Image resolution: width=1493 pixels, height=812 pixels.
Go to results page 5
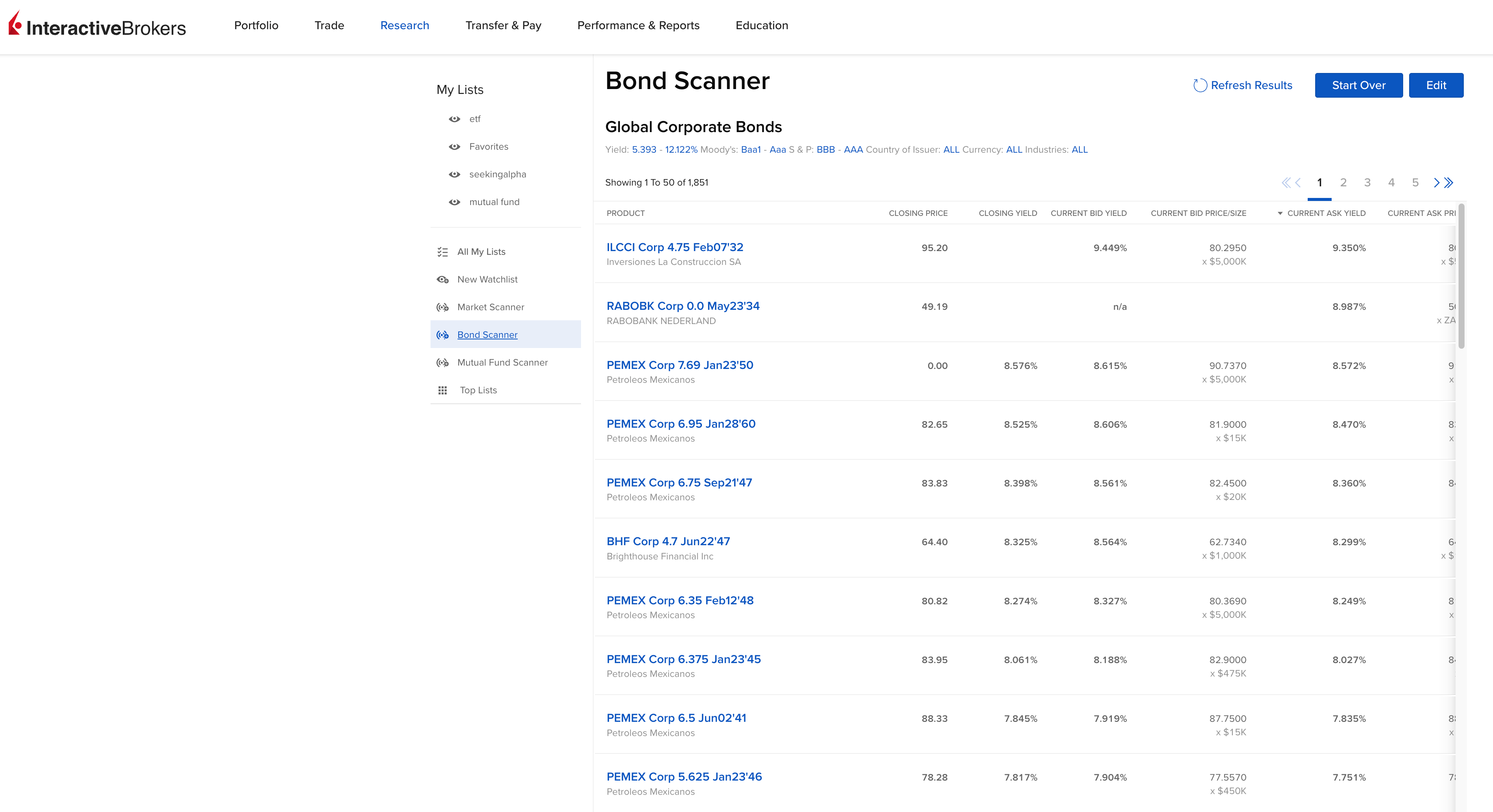tap(1415, 183)
